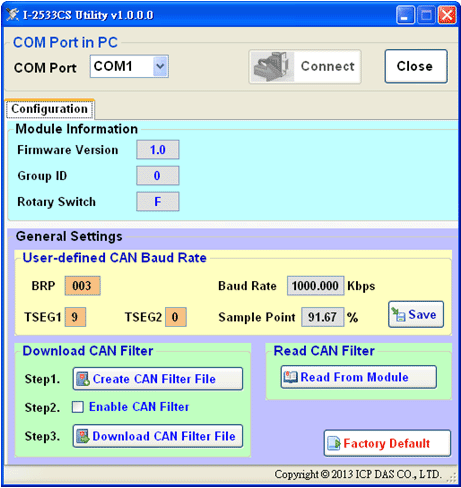Image resolution: width=461 pixels, height=488 pixels.
Task: Click the Sample Point 91.67 field
Action: pos(322,317)
